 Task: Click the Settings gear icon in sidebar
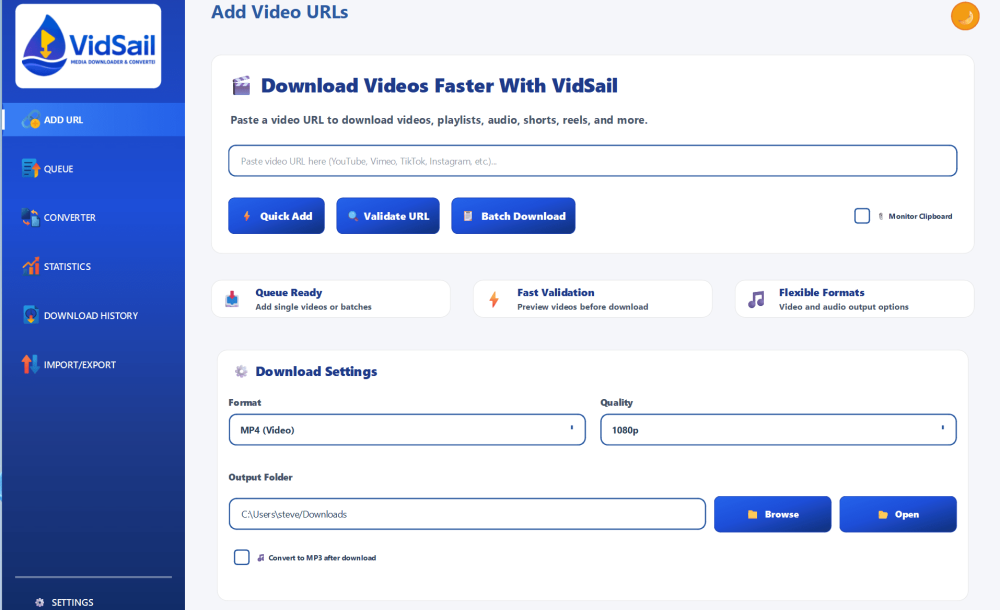click(x=40, y=602)
